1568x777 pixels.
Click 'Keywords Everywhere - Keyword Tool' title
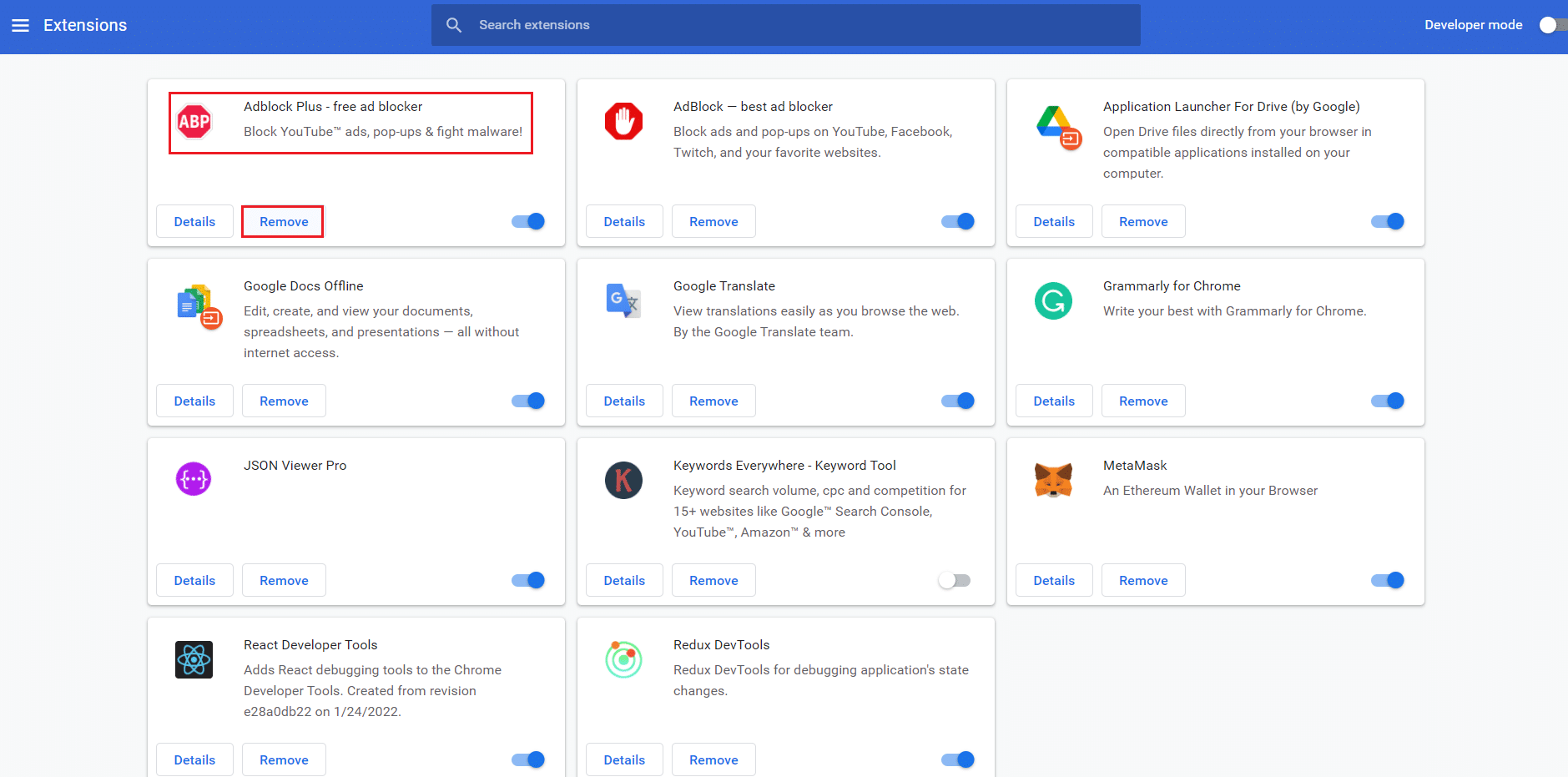[784, 466]
